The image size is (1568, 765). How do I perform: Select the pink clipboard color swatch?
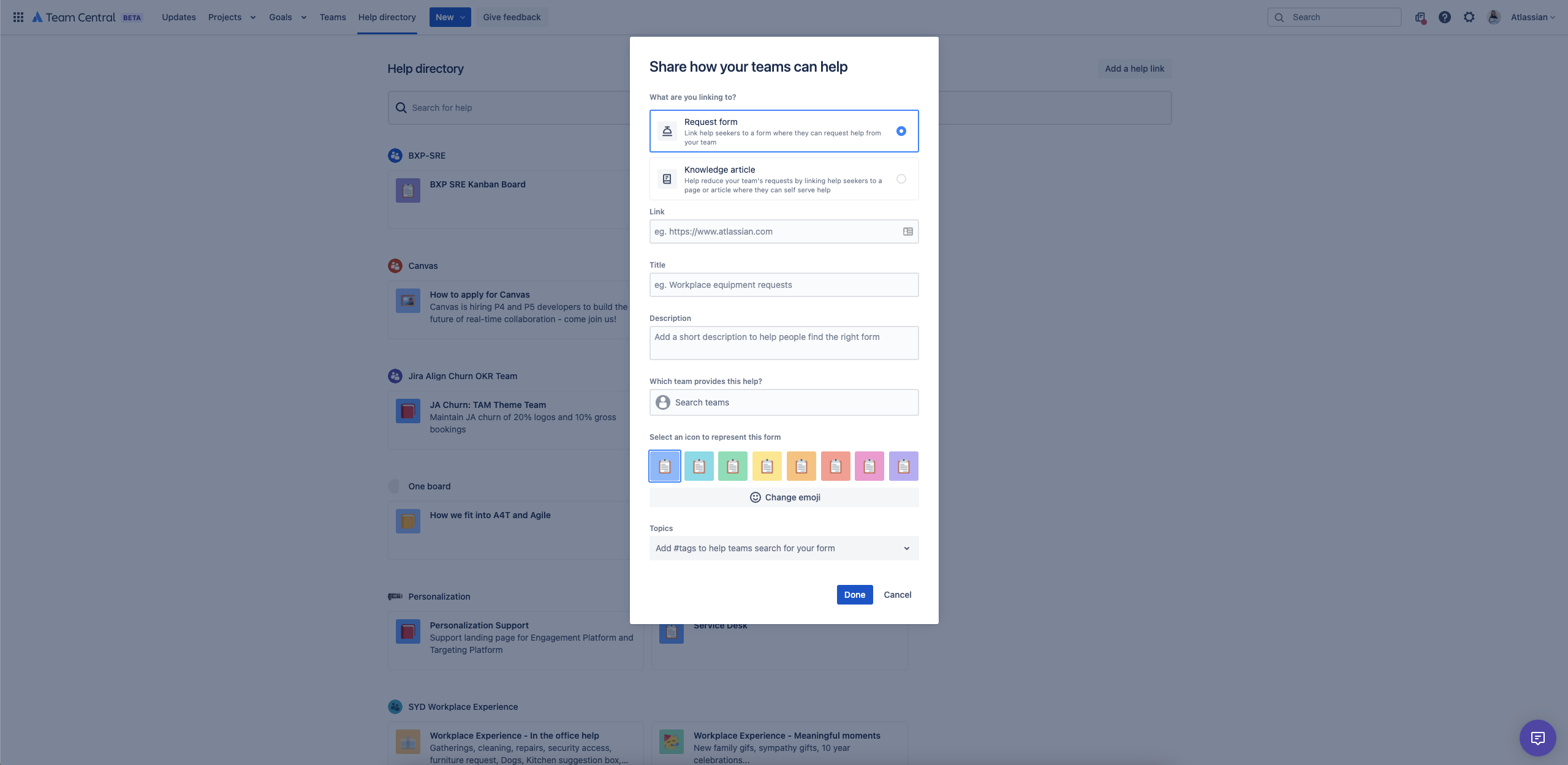[869, 465]
